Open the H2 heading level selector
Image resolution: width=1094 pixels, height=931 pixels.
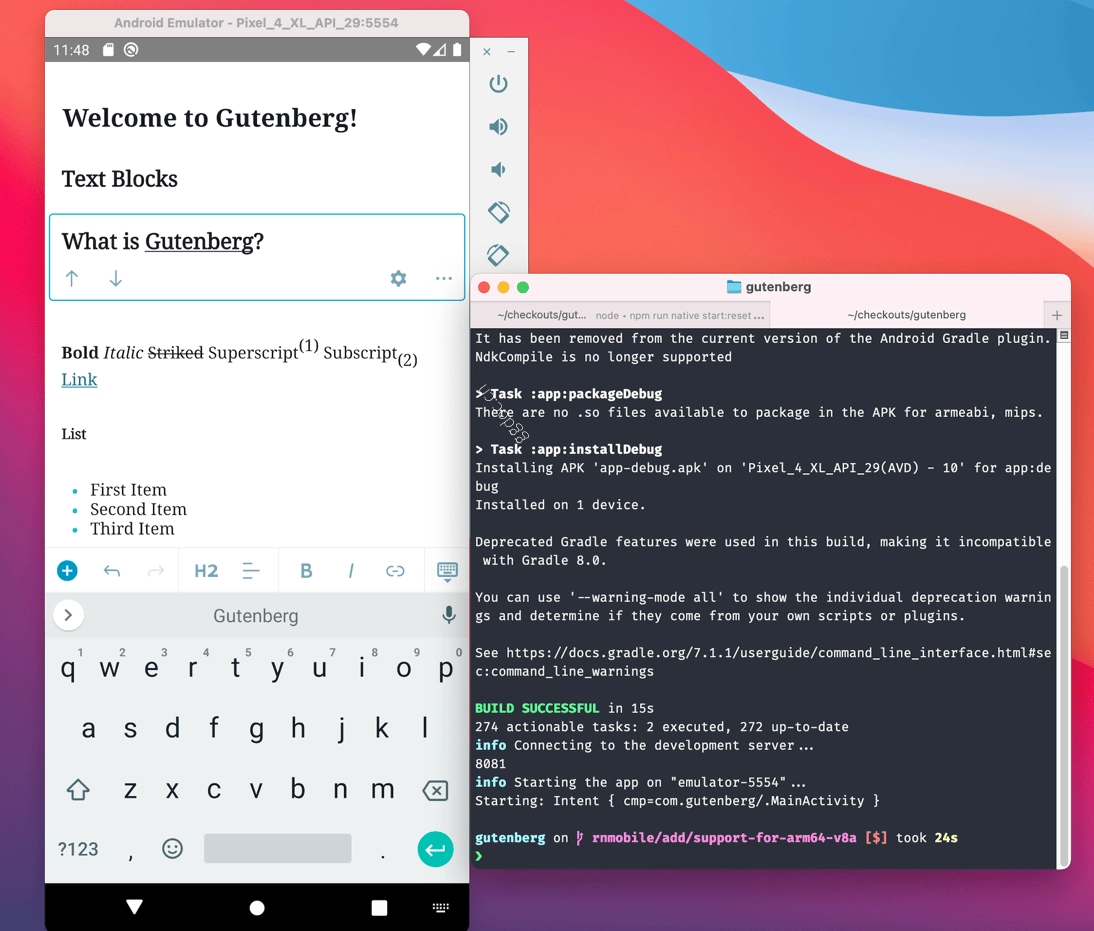tap(206, 571)
